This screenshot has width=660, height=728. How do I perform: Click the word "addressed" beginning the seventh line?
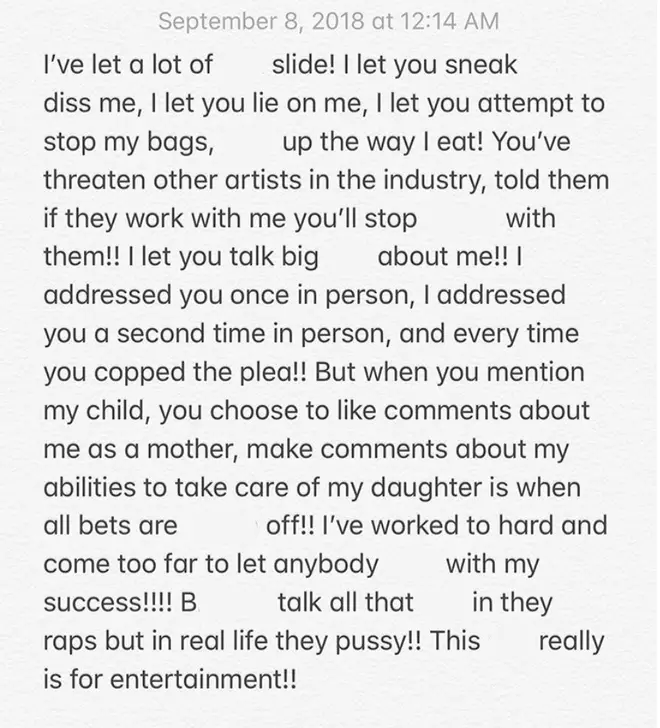(x=108, y=295)
